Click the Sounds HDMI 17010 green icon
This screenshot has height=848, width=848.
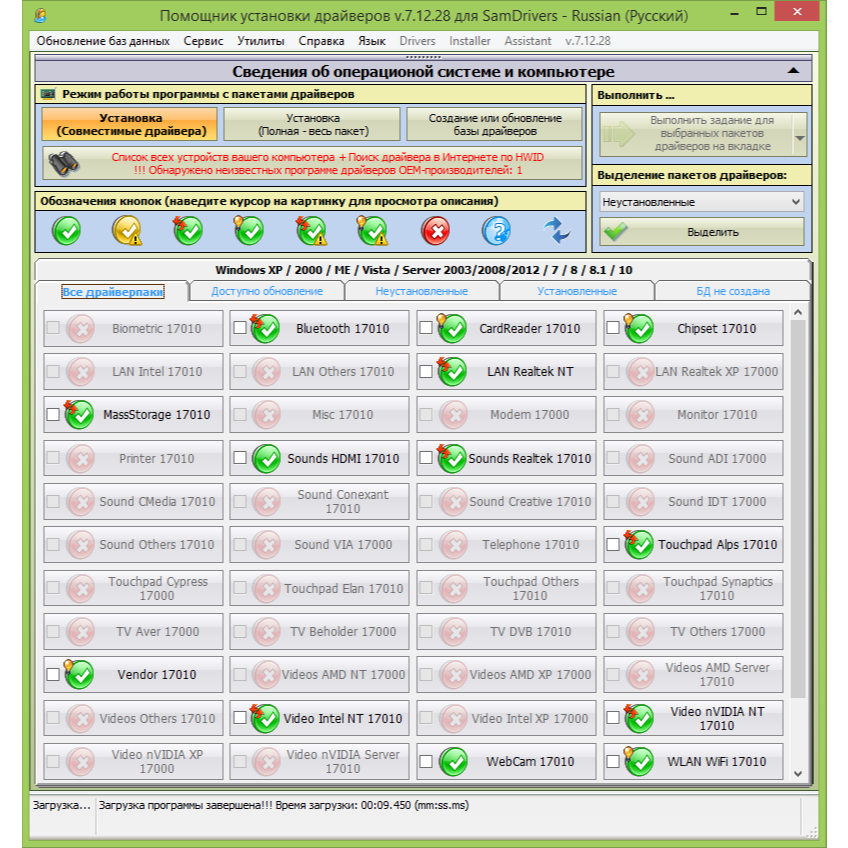click(x=266, y=459)
